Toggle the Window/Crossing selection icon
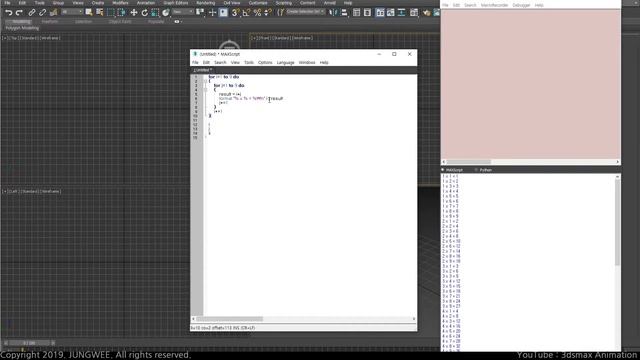Image resolution: width=640 pixels, height=360 pixels. [x=121, y=13]
